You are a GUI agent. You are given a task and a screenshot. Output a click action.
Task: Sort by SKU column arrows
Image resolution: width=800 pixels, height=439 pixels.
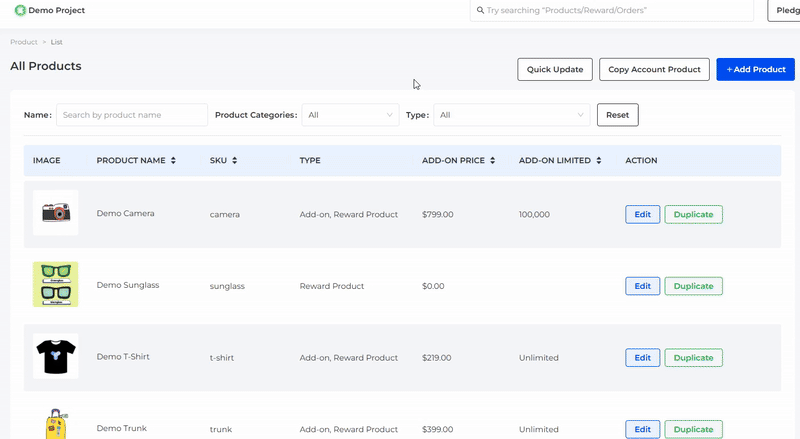click(x=235, y=160)
